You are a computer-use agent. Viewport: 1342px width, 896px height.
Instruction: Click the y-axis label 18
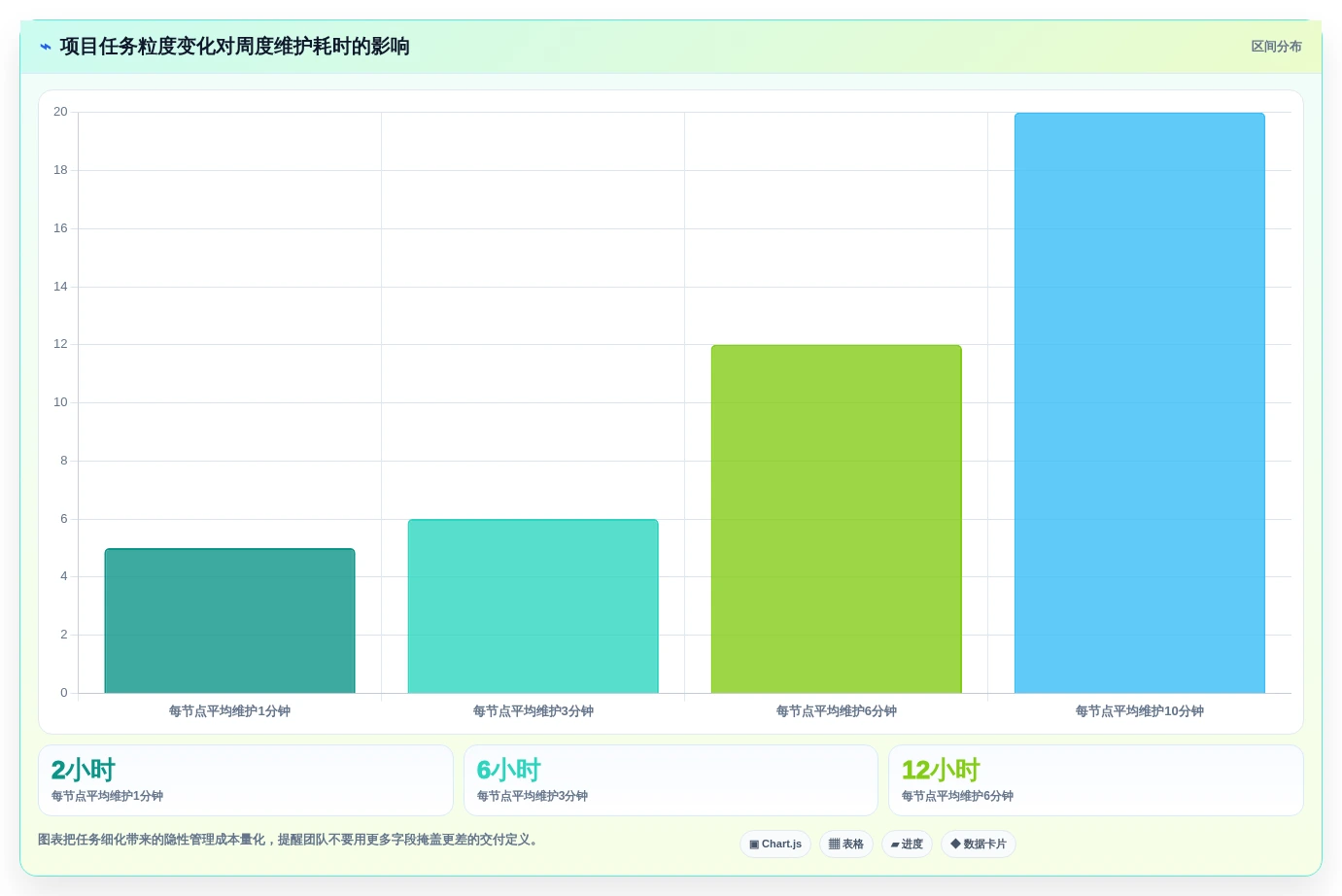(x=60, y=170)
